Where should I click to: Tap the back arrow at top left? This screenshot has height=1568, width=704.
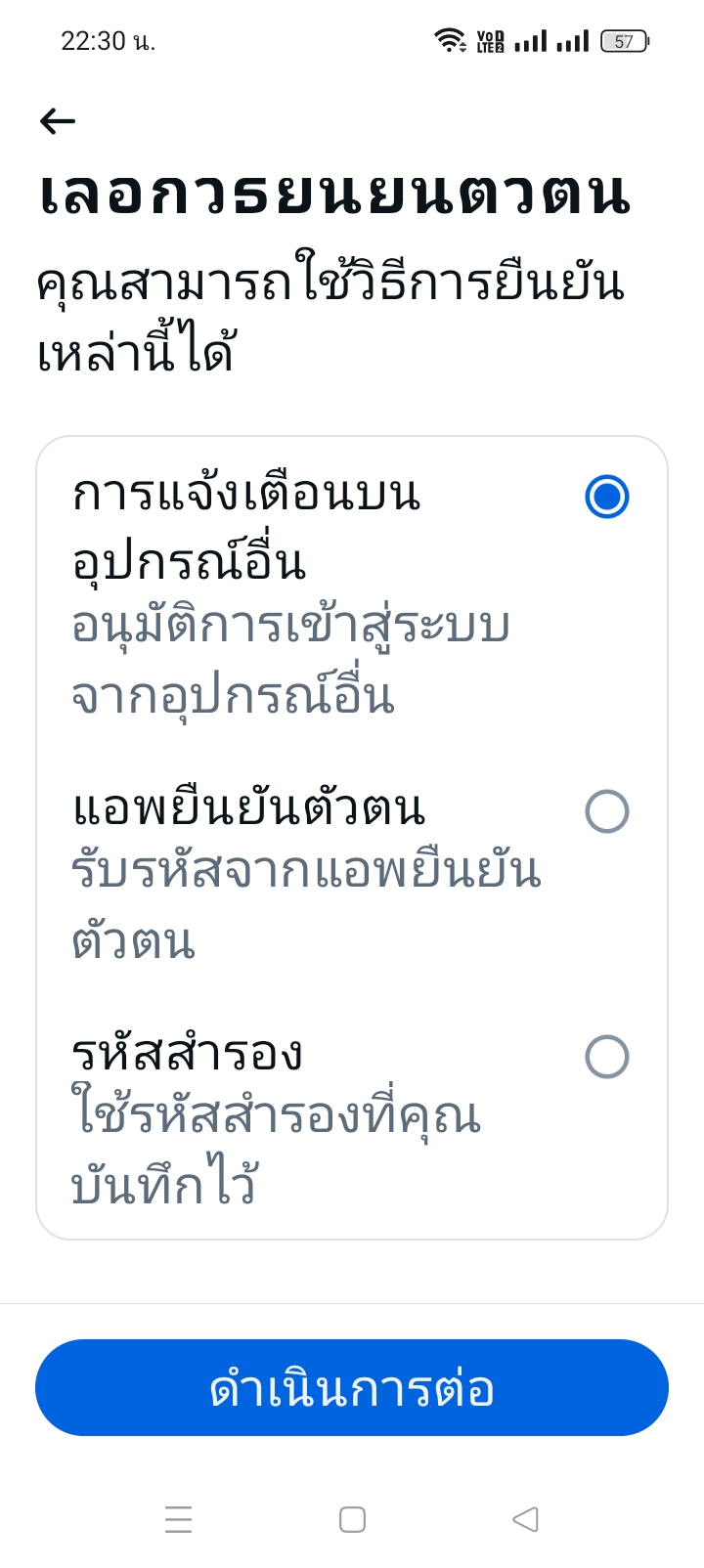pos(58,121)
